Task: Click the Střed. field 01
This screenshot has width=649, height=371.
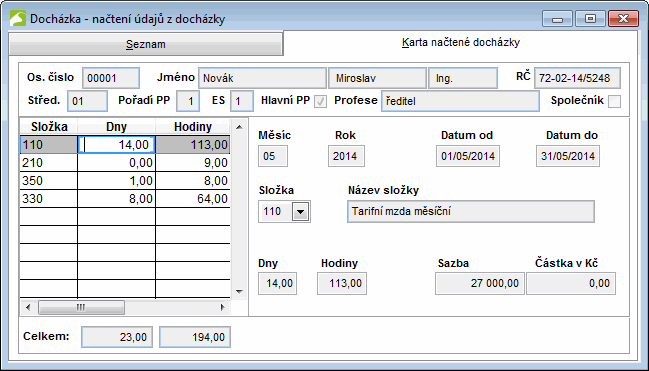Action: (x=87, y=101)
